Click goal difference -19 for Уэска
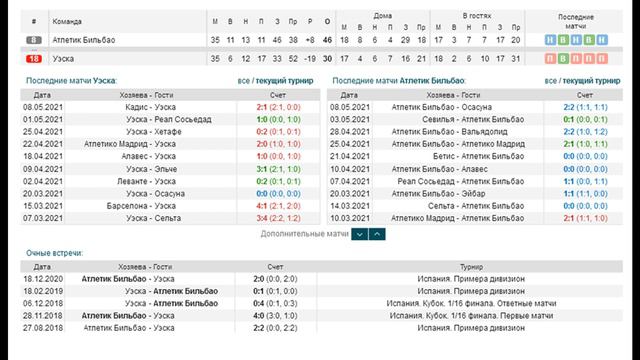The image size is (640, 360). point(310,59)
